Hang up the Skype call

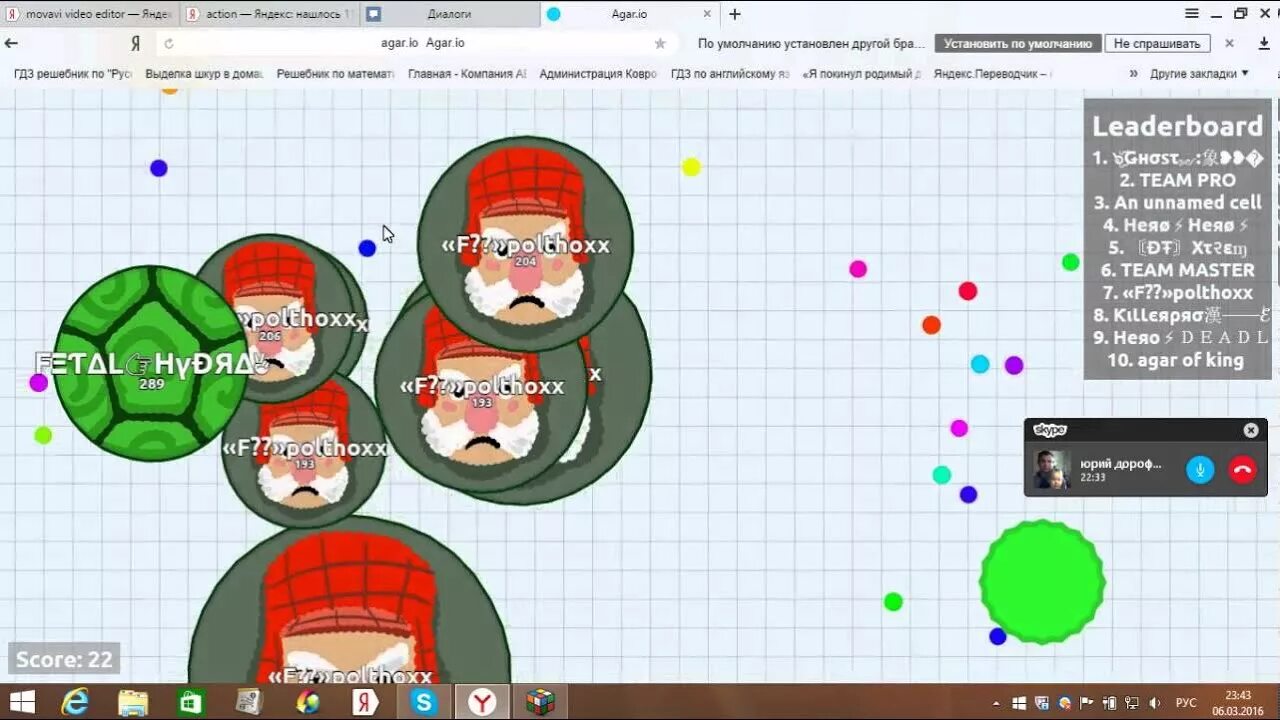point(1242,469)
